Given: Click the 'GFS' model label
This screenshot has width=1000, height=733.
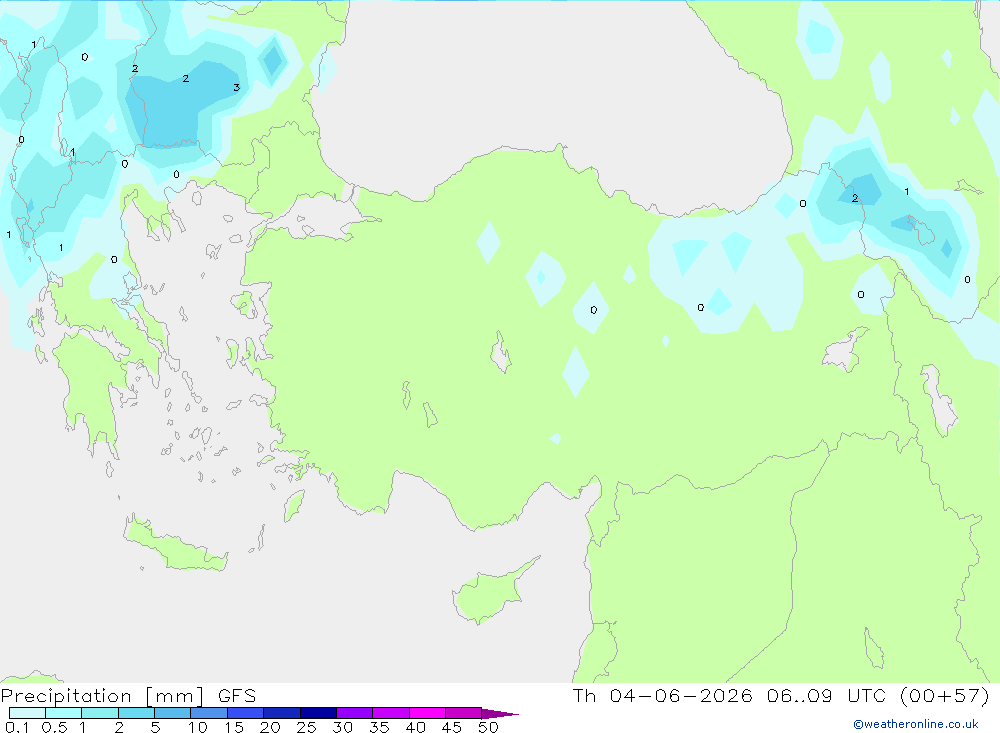Looking at the screenshot, I should (237, 696).
